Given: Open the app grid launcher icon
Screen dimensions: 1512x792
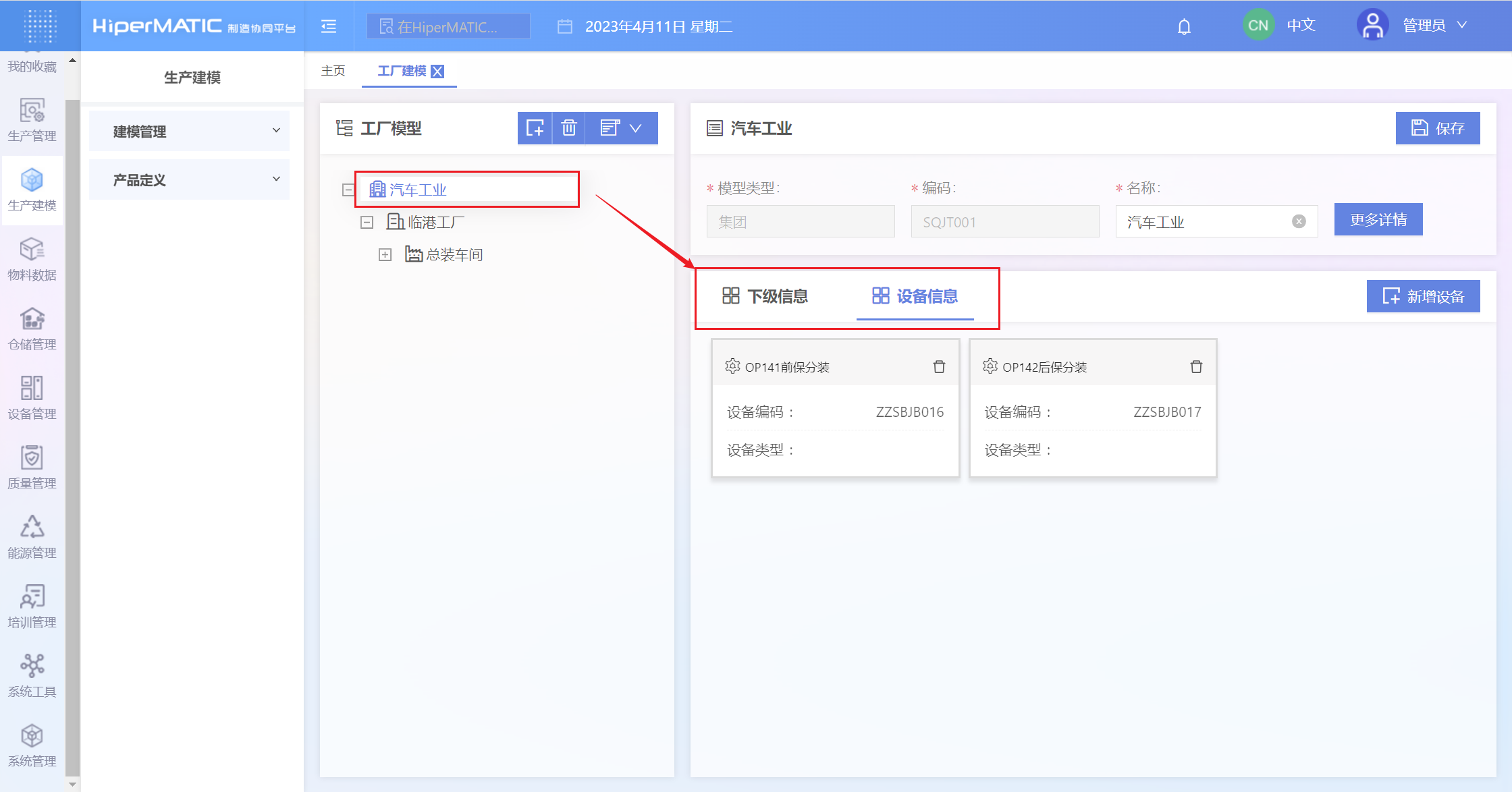Looking at the screenshot, I should click(40, 26).
